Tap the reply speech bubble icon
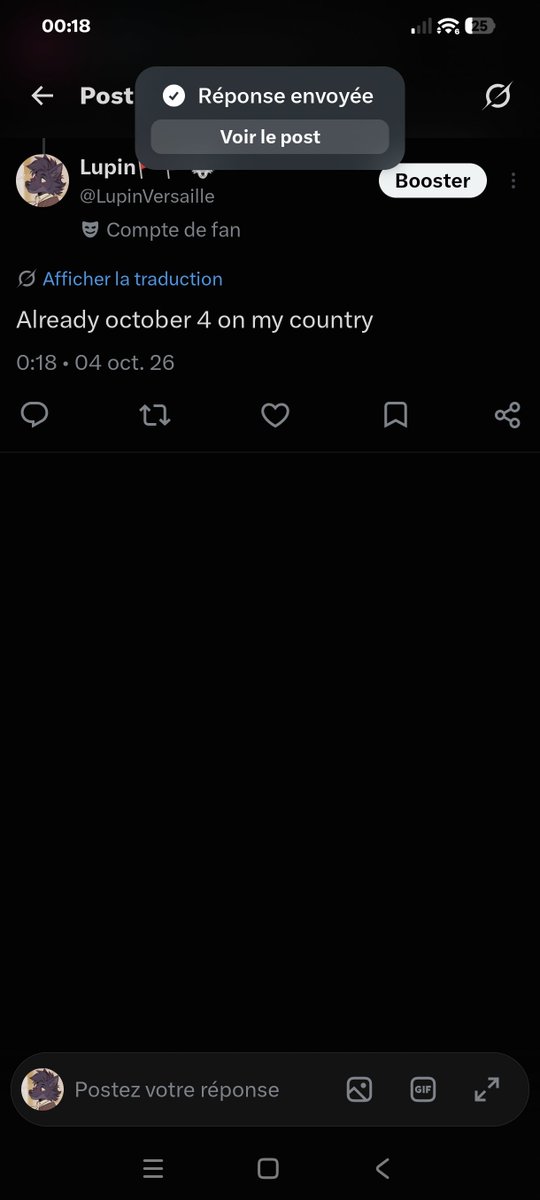 pos(35,414)
